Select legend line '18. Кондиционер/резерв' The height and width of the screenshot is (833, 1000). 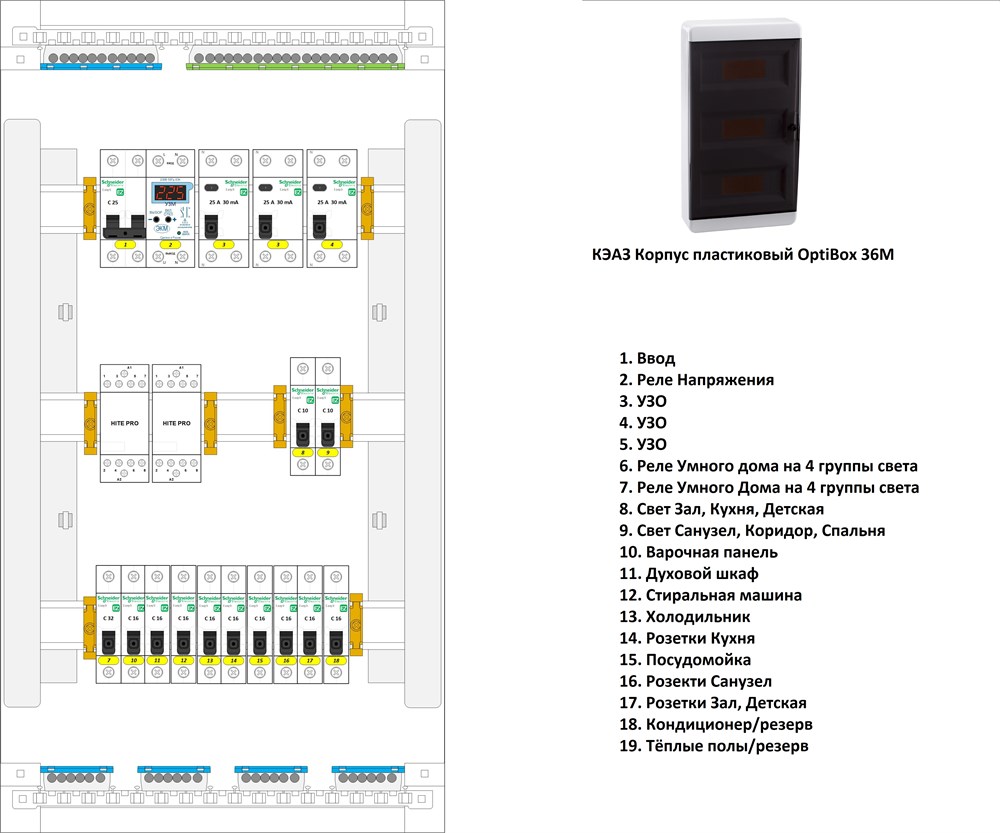click(x=716, y=725)
